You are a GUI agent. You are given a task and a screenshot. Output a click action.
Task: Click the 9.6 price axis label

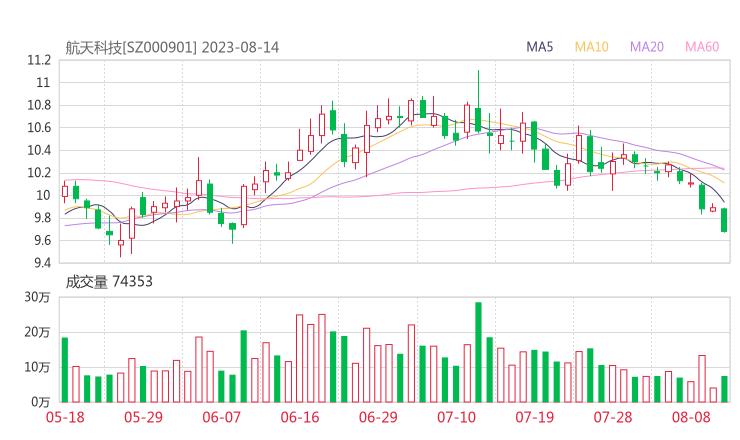tap(42, 241)
